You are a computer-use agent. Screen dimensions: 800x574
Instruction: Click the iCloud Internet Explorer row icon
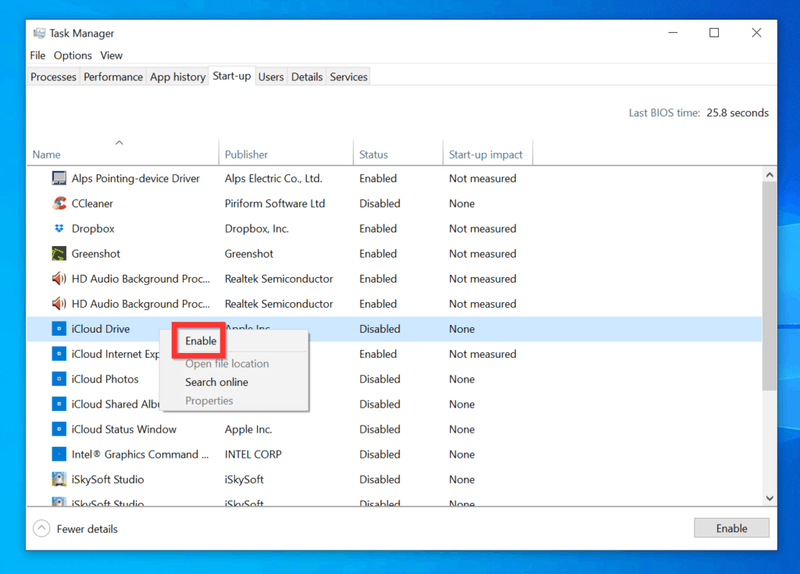point(59,354)
